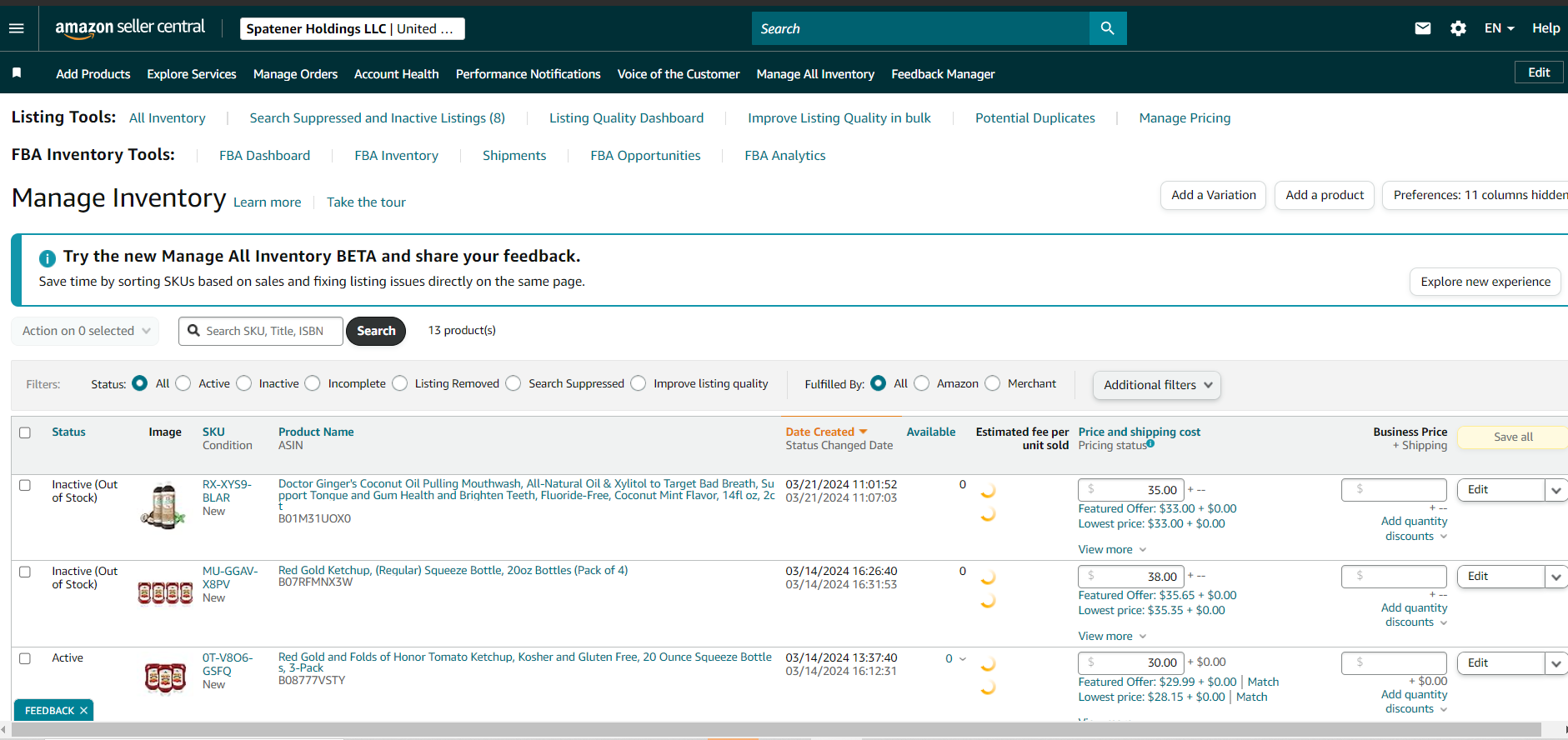Close the FEEDBACK tab with X

[x=83, y=711]
